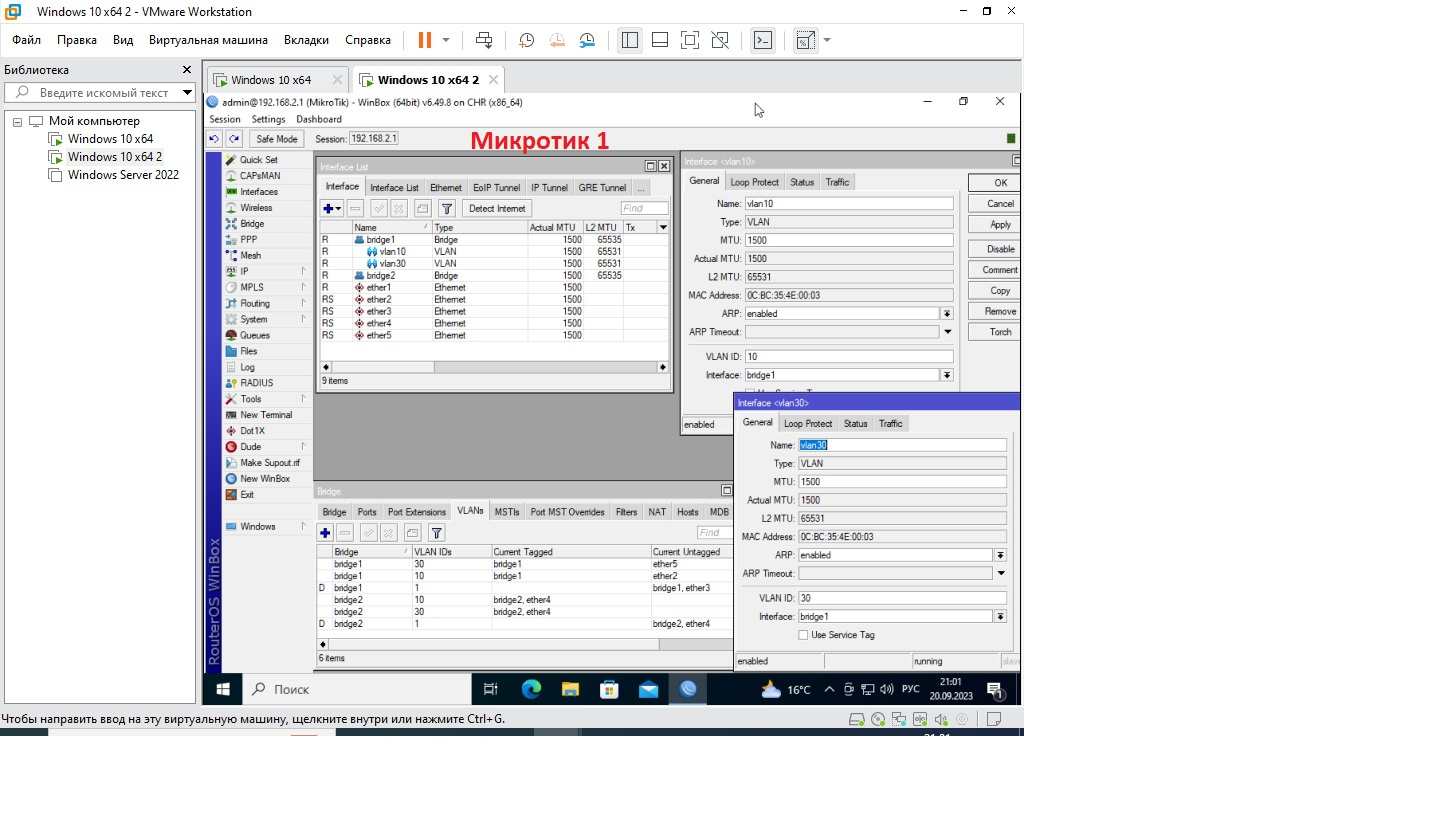Click WinBox redo arrow
This screenshot has height=820, width=1438.
click(x=234, y=139)
